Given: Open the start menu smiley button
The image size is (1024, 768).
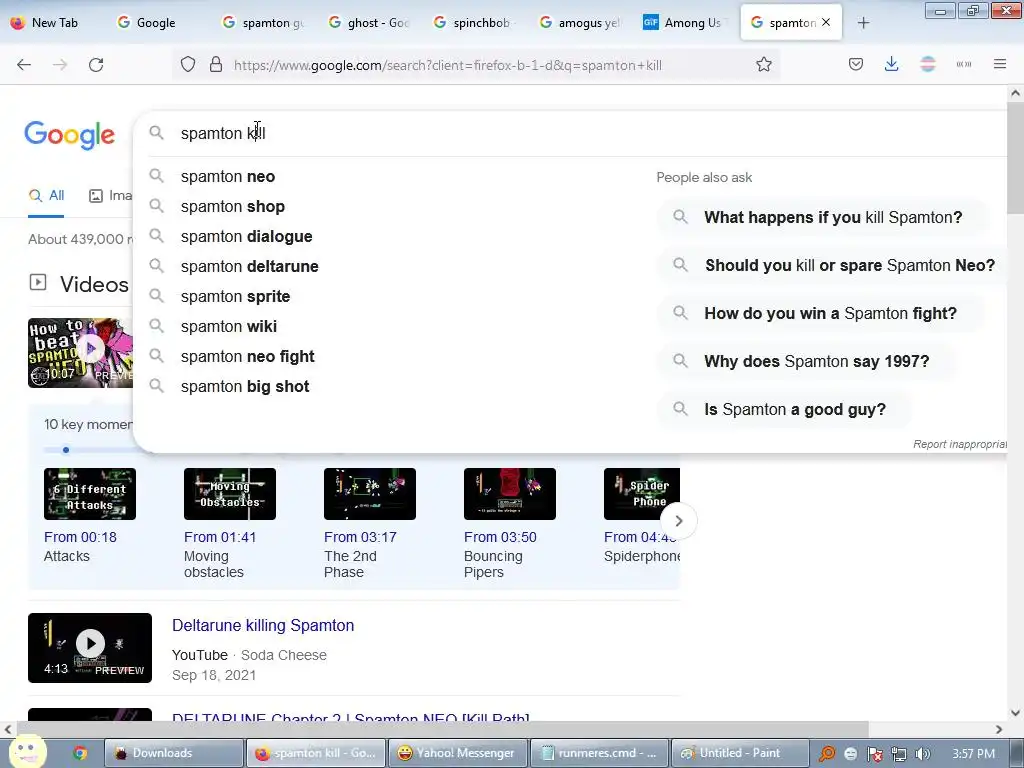Looking at the screenshot, I should click(27, 752).
